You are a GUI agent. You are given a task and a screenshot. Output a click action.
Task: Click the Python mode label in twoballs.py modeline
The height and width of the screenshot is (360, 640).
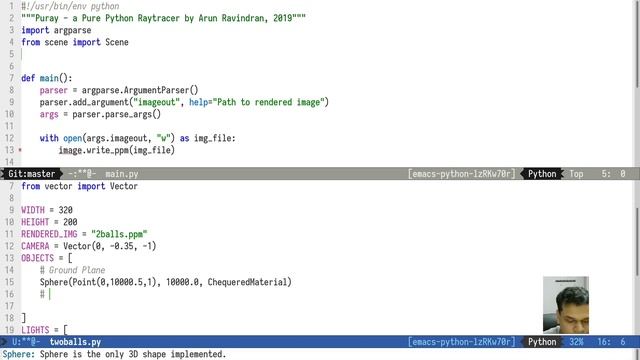tap(542, 342)
